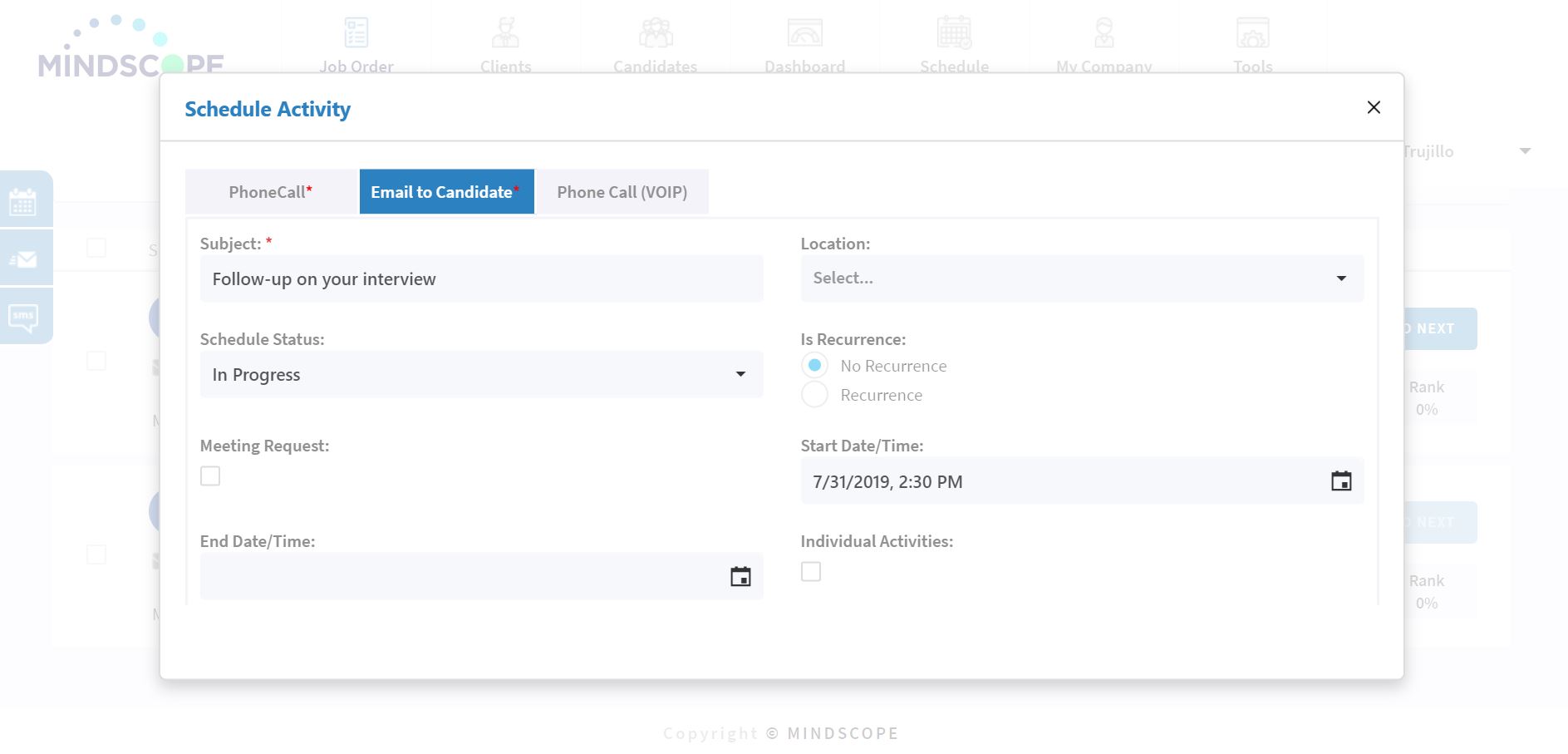1568x754 pixels.
Task: Navigate to the Candidates menu
Action: click(655, 45)
